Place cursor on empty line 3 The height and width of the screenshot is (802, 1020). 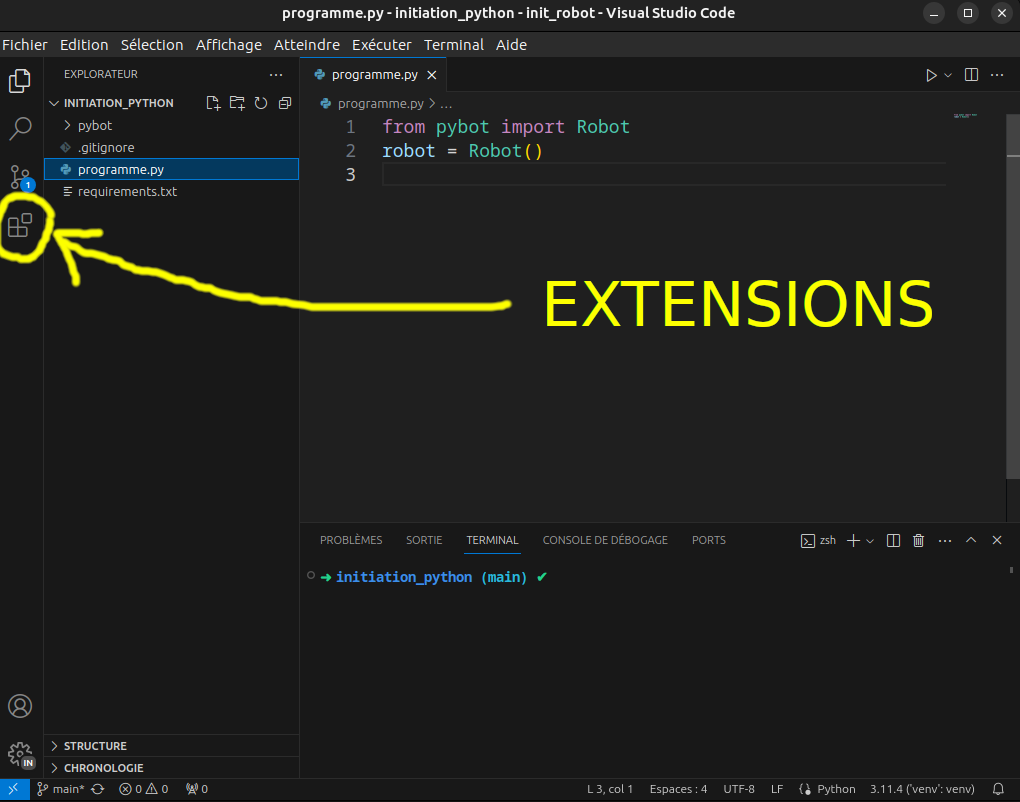(664, 175)
